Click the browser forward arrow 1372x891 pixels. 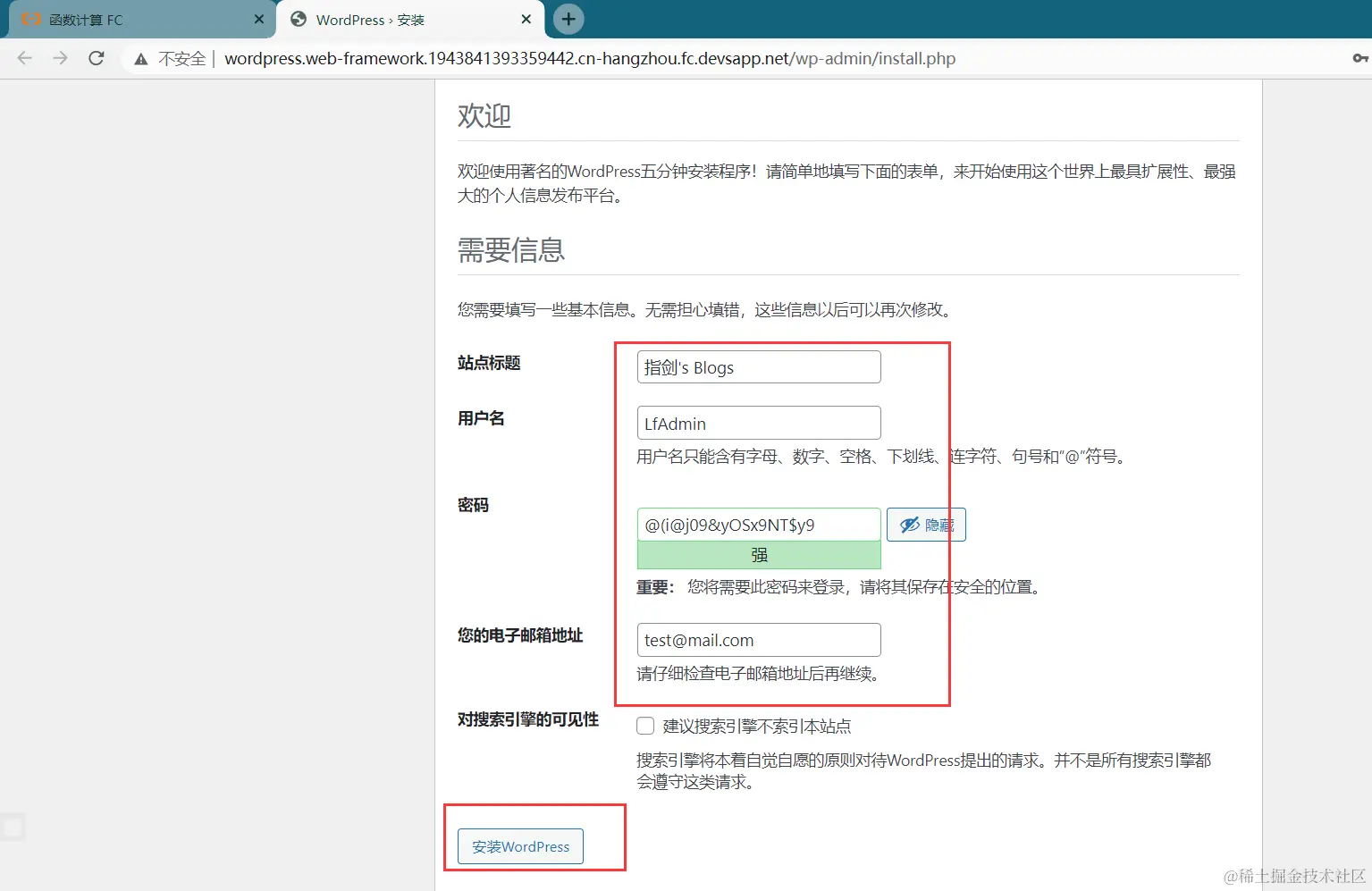[x=60, y=58]
